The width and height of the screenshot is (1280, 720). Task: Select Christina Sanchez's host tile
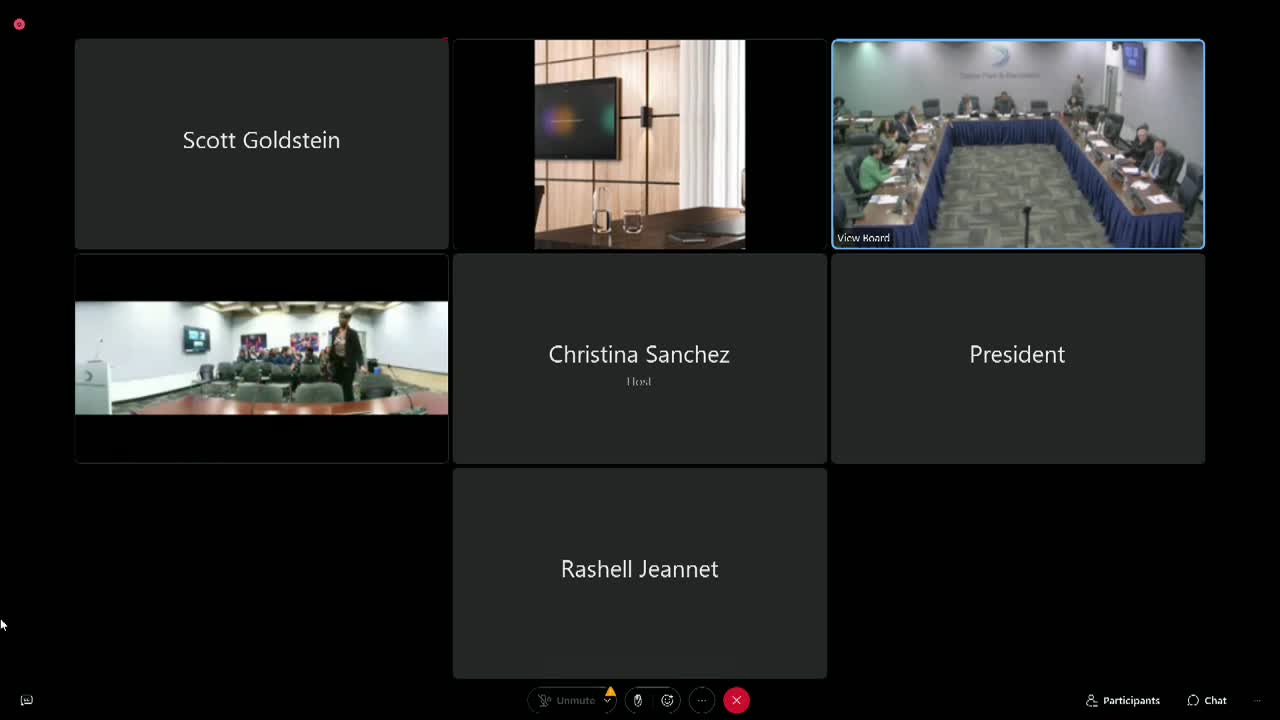pyautogui.click(x=640, y=358)
